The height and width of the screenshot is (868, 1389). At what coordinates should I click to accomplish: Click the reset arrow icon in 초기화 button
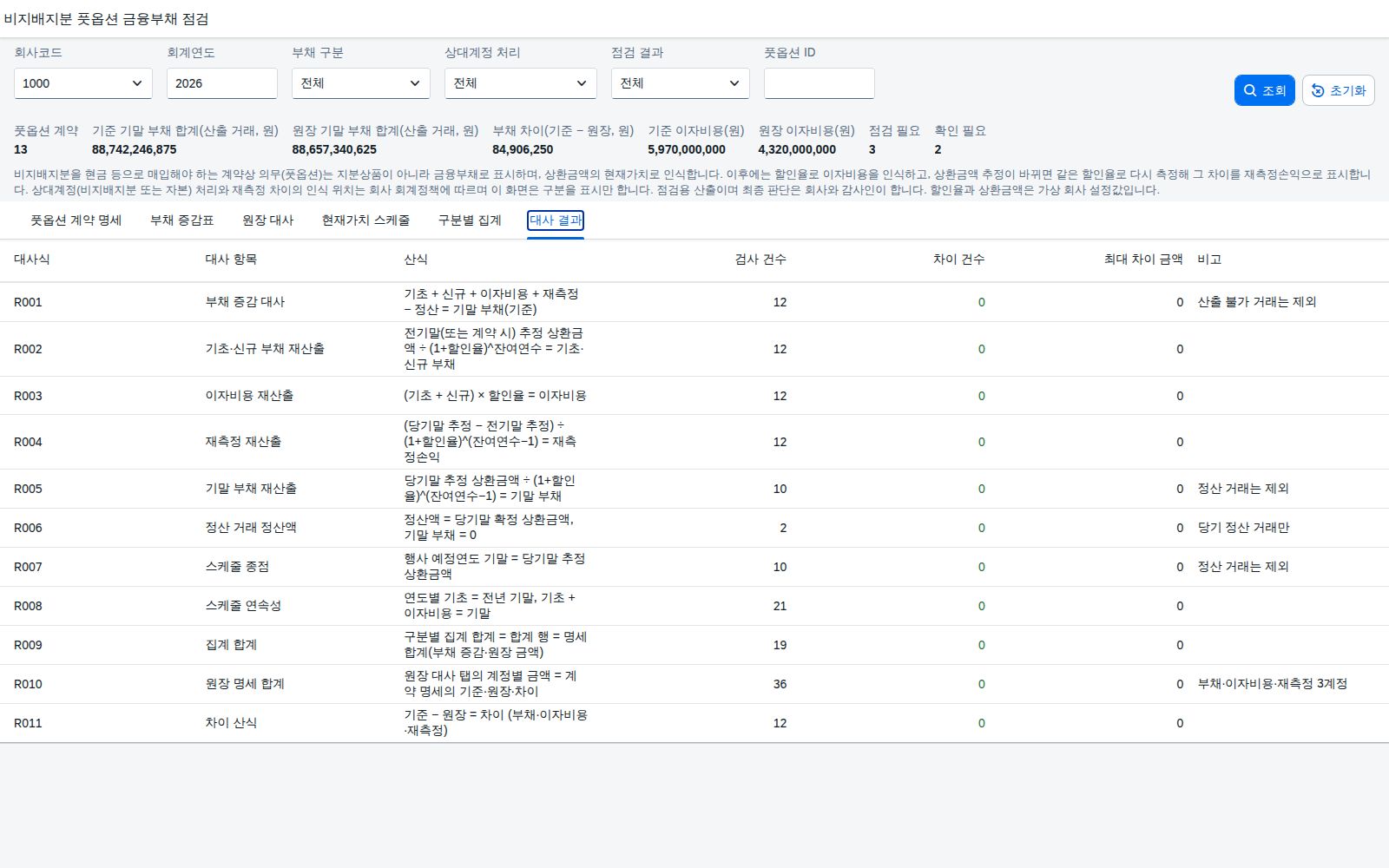[1318, 90]
